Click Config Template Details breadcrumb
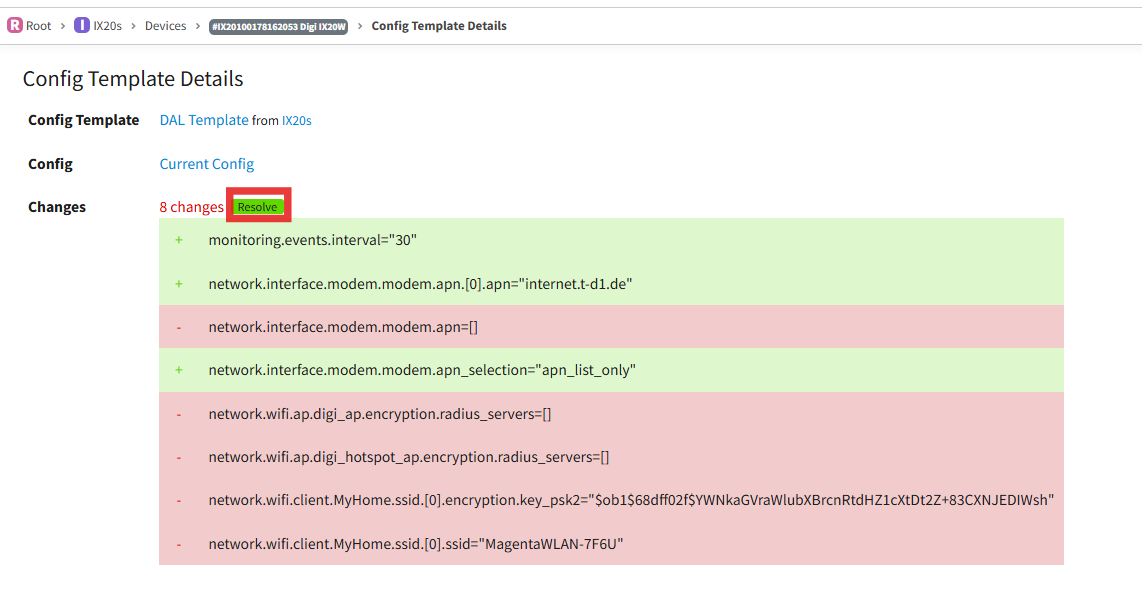Viewport: 1142px width, 603px height. (439, 25)
